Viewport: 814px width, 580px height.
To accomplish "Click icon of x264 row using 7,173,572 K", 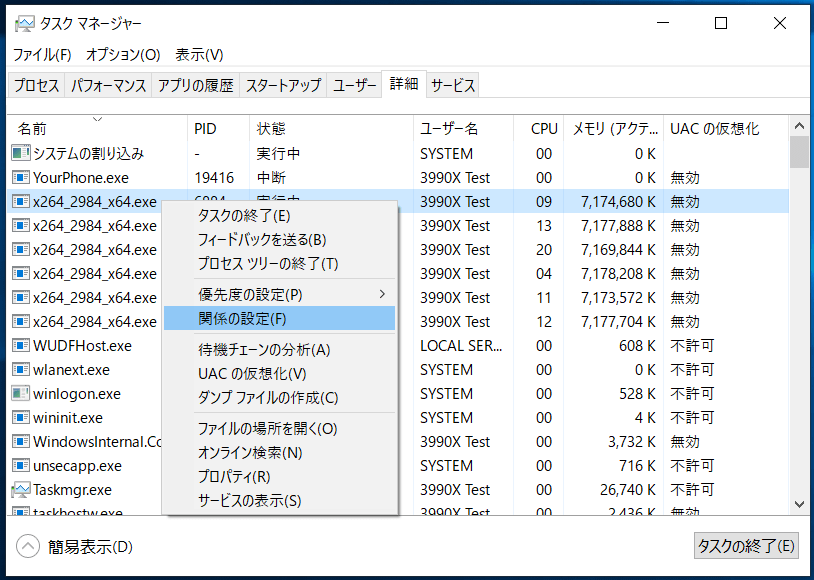I will (x=20, y=298).
